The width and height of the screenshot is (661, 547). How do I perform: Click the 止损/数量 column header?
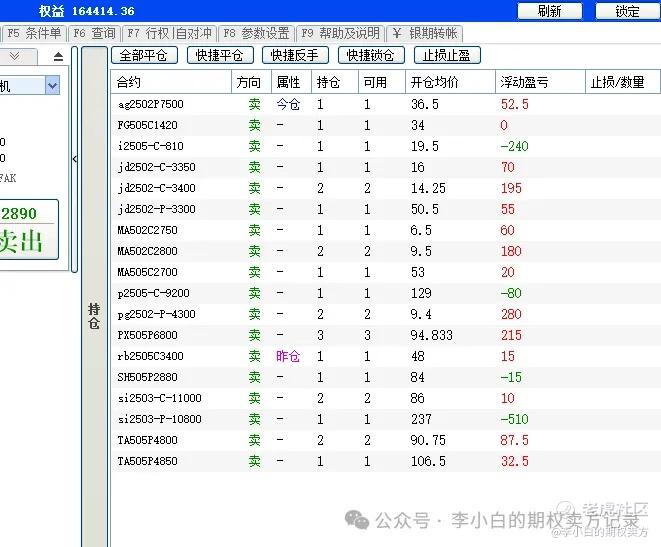[623, 82]
